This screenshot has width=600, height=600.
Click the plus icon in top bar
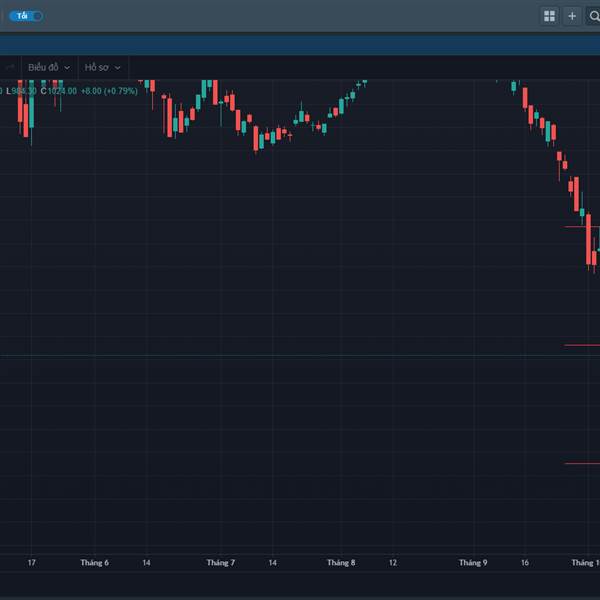tap(572, 16)
